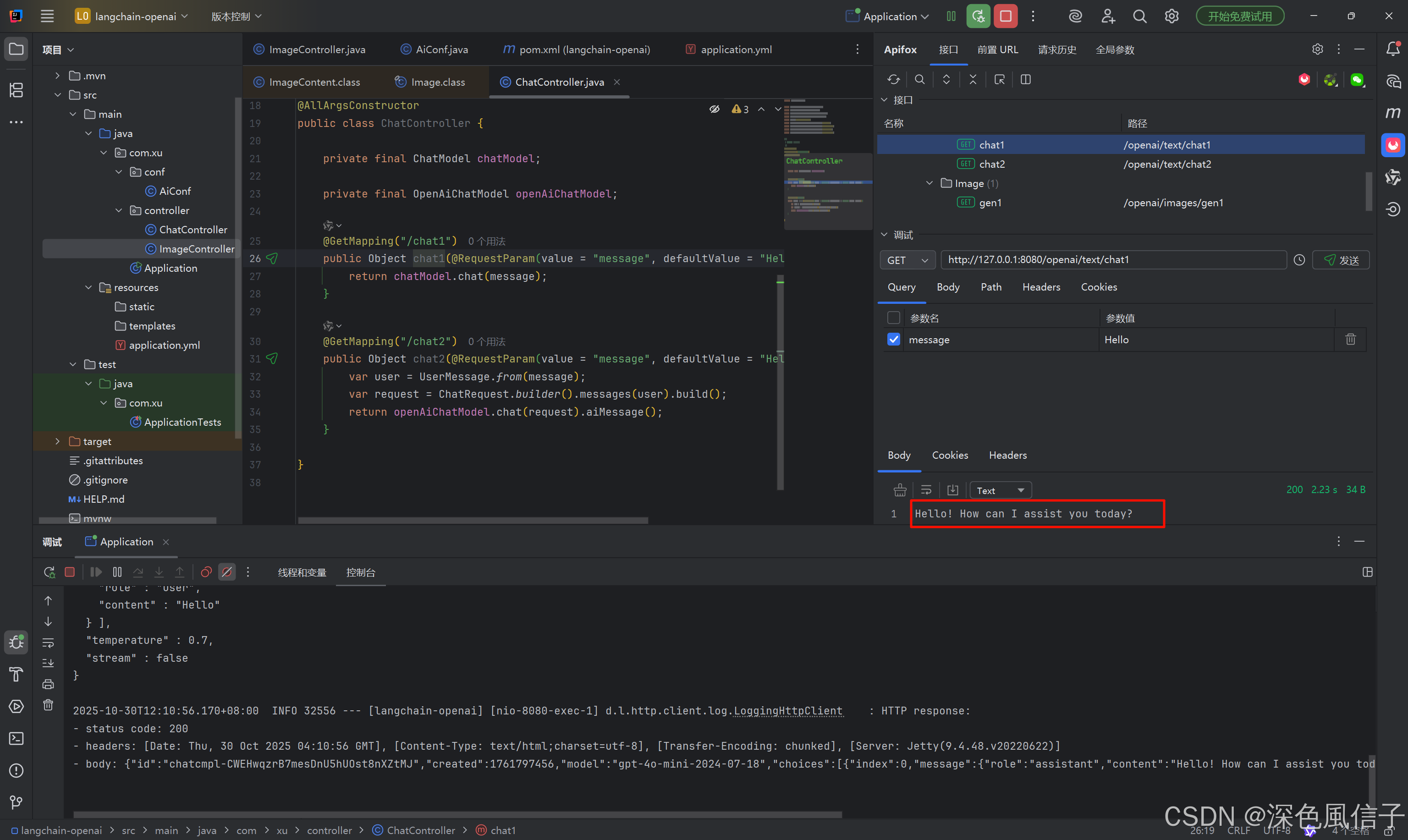Open the Terminal tool window icon
Image resolution: width=1408 pixels, height=840 pixels.
[x=16, y=738]
